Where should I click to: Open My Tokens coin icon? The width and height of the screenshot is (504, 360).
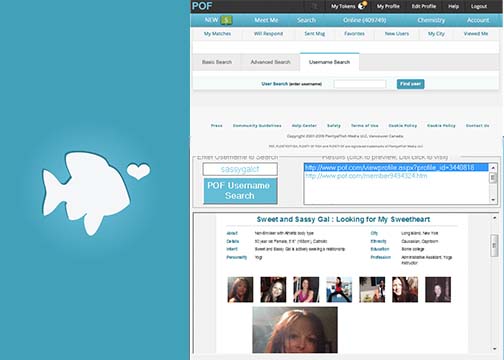(x=362, y=6)
